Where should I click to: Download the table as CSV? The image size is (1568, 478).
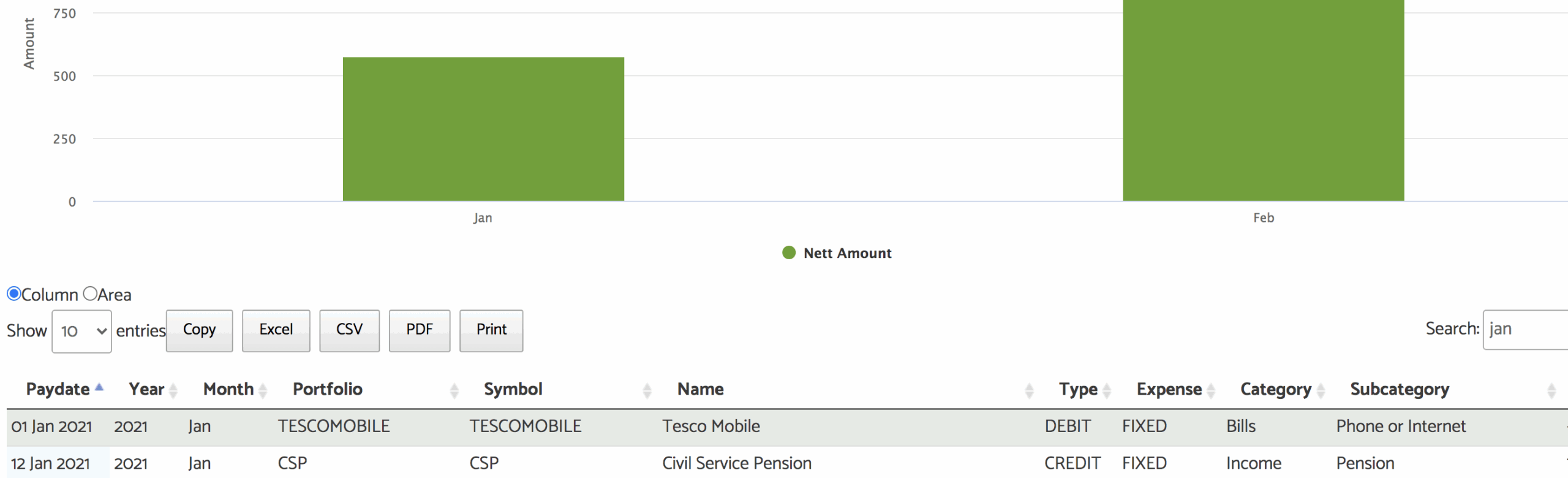[x=349, y=330]
